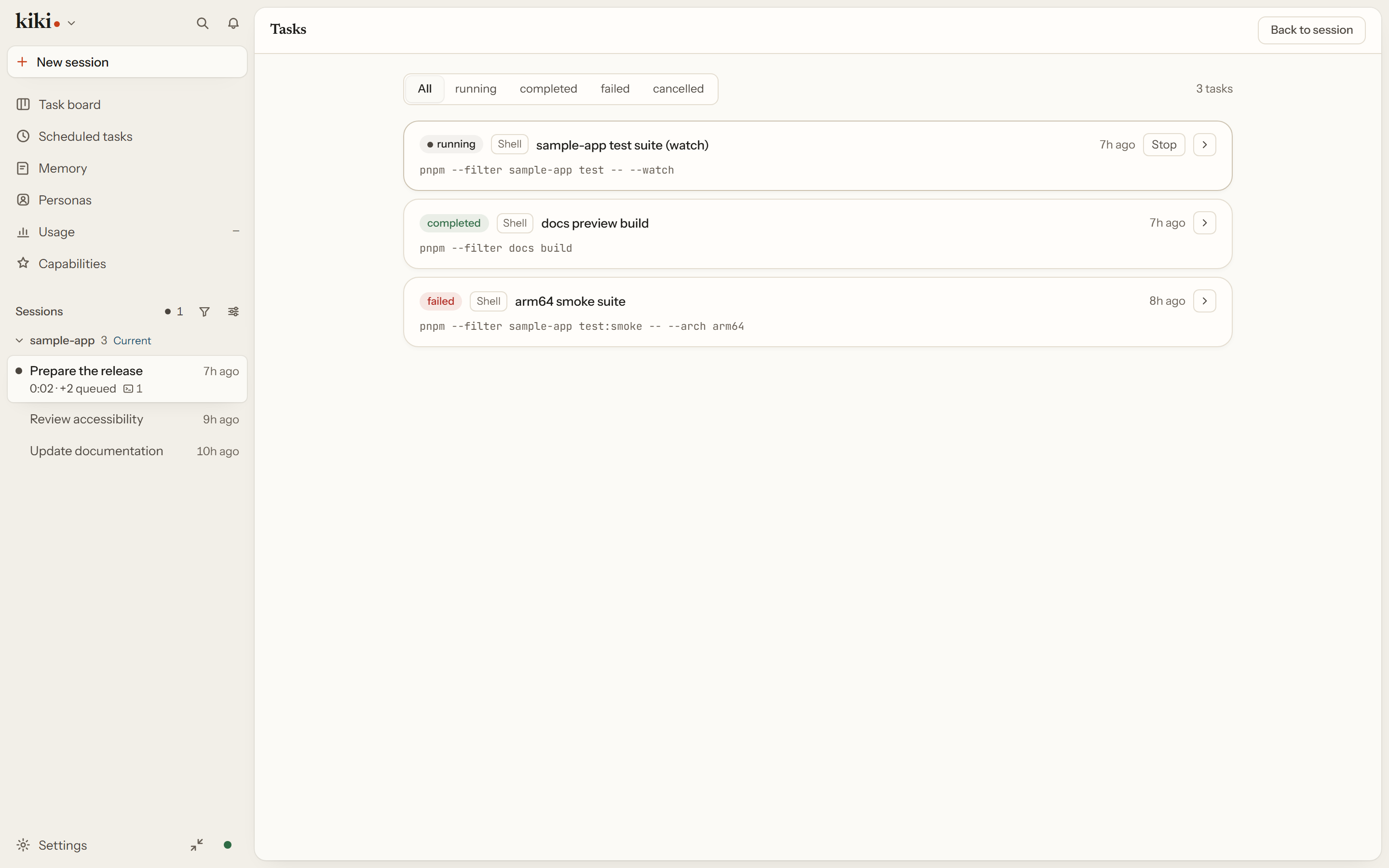Filter tasks by running
1389x868 pixels.
pyautogui.click(x=475, y=89)
